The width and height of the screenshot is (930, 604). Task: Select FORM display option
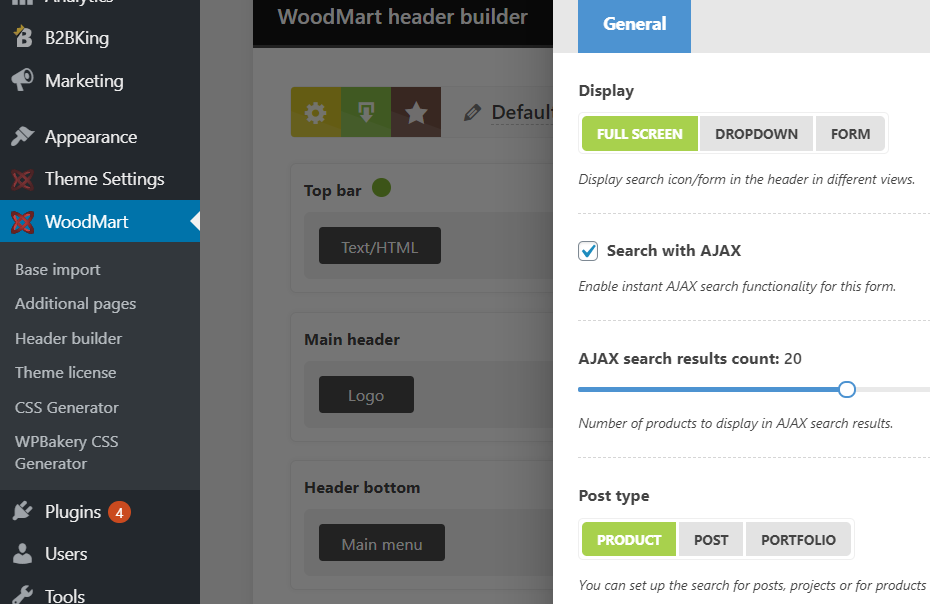pos(850,134)
